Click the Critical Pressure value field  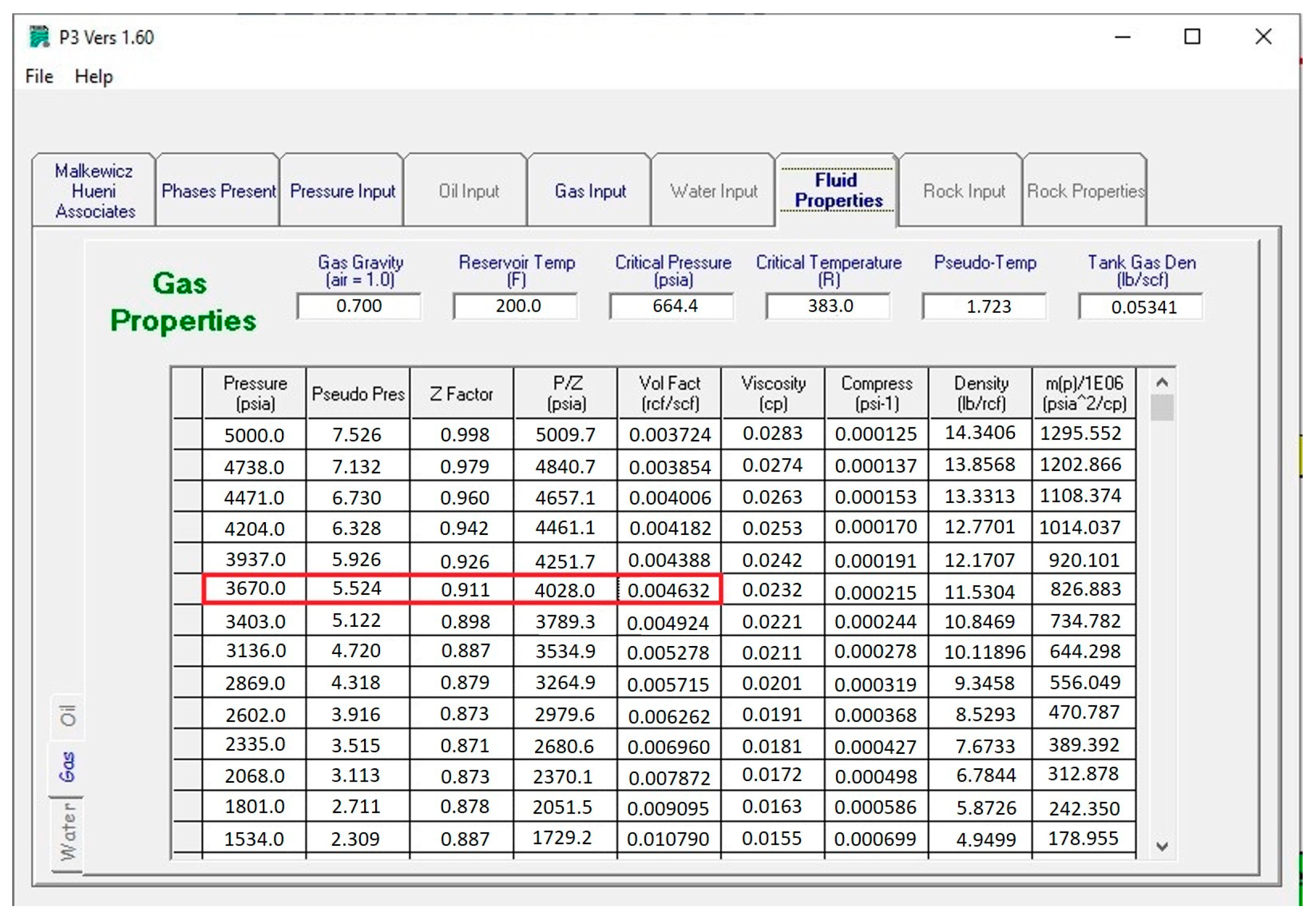click(673, 306)
